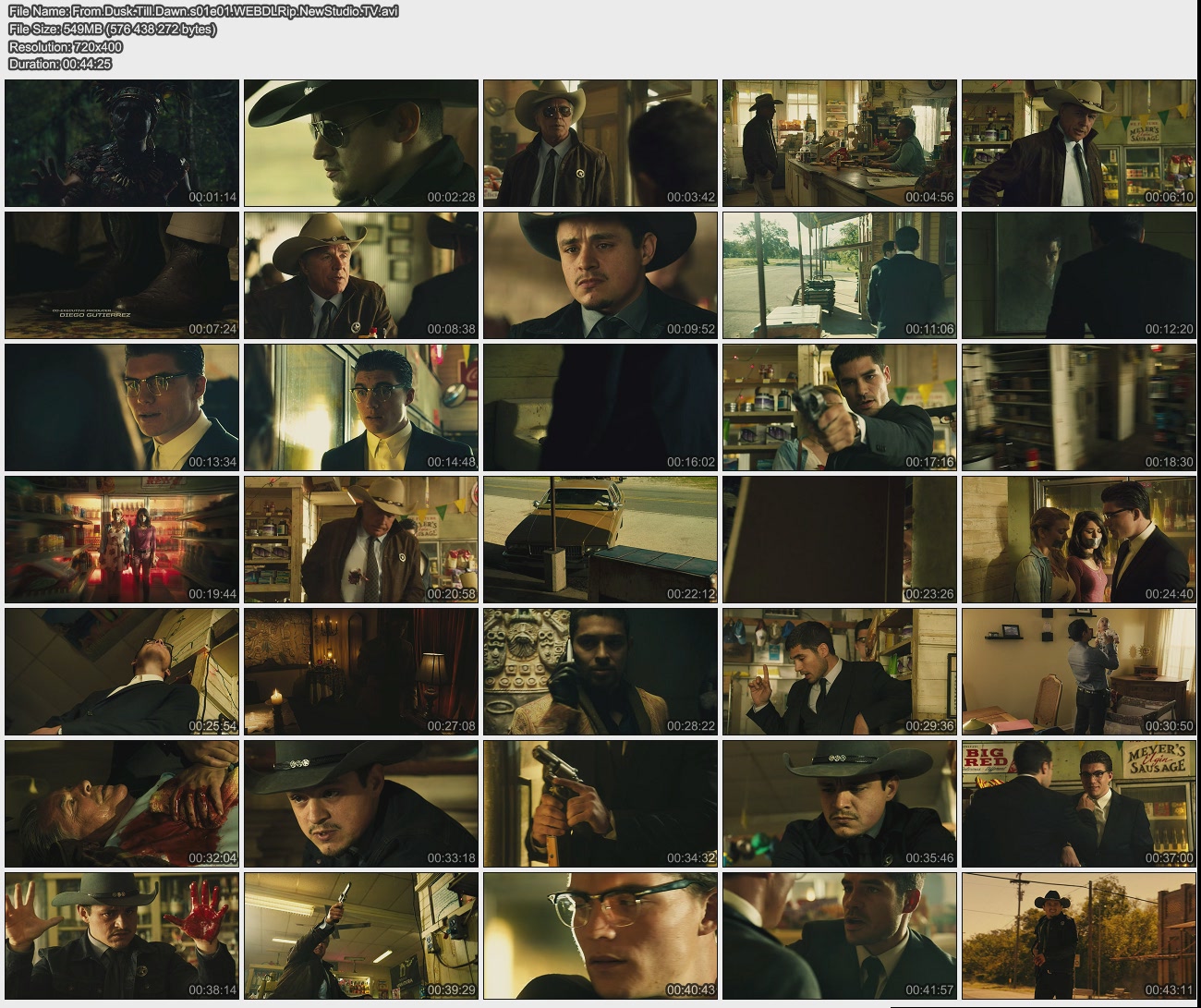Open the thumbnail at 00:13:34
The width and height of the screenshot is (1201, 1008).
[x=122, y=407]
